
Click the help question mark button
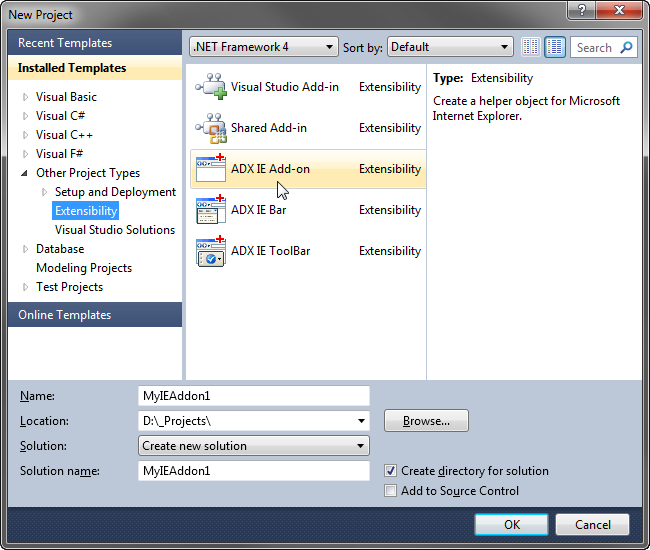tap(581, 10)
